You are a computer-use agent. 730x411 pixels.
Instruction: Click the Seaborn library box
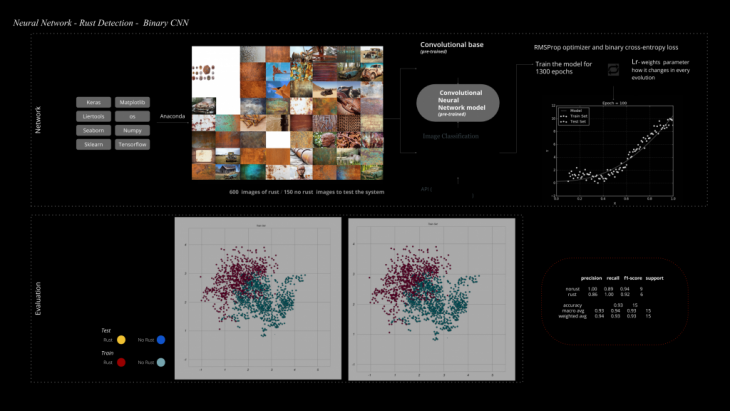point(93,130)
